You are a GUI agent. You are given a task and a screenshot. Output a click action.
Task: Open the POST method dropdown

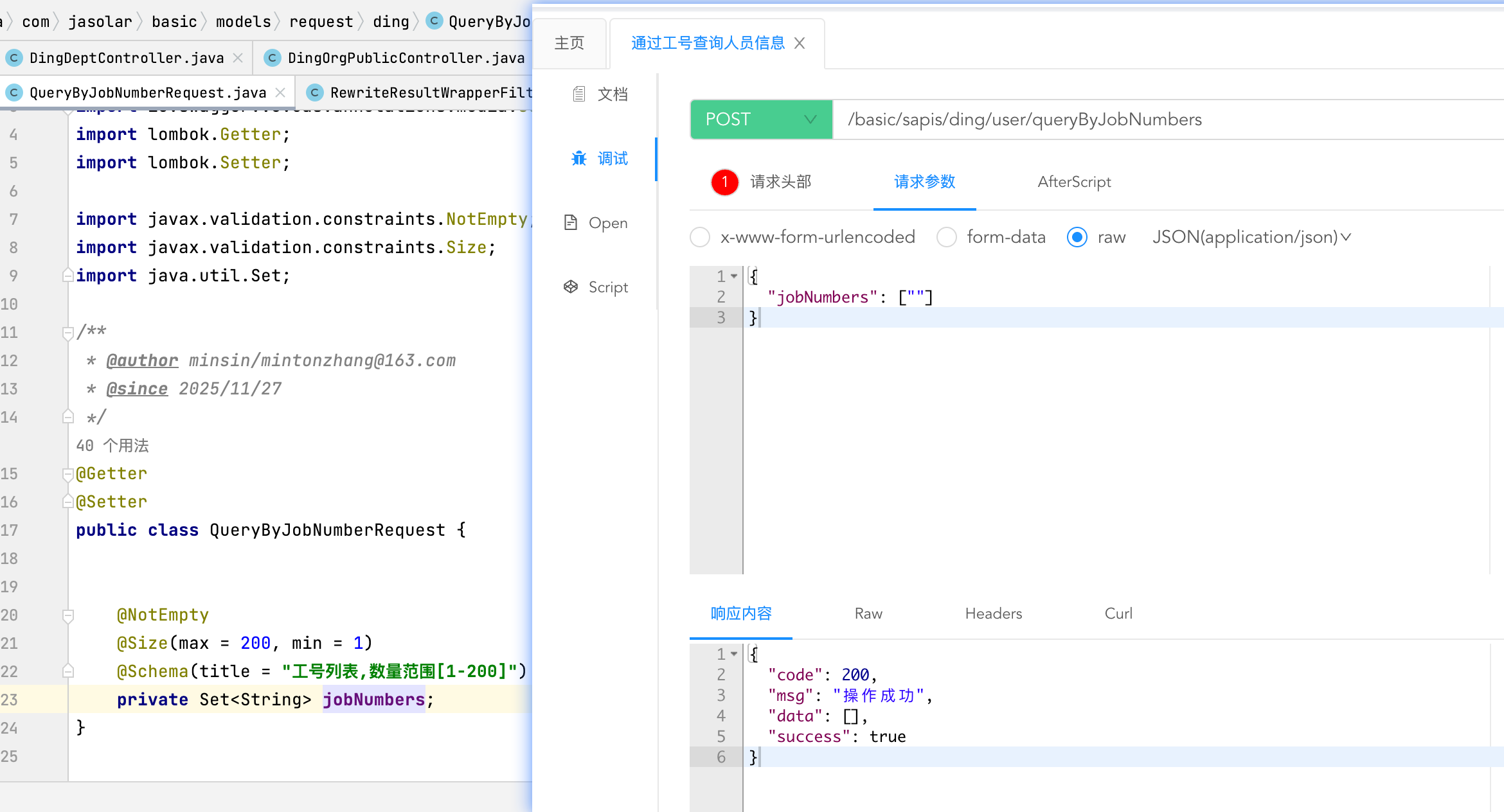coord(761,119)
